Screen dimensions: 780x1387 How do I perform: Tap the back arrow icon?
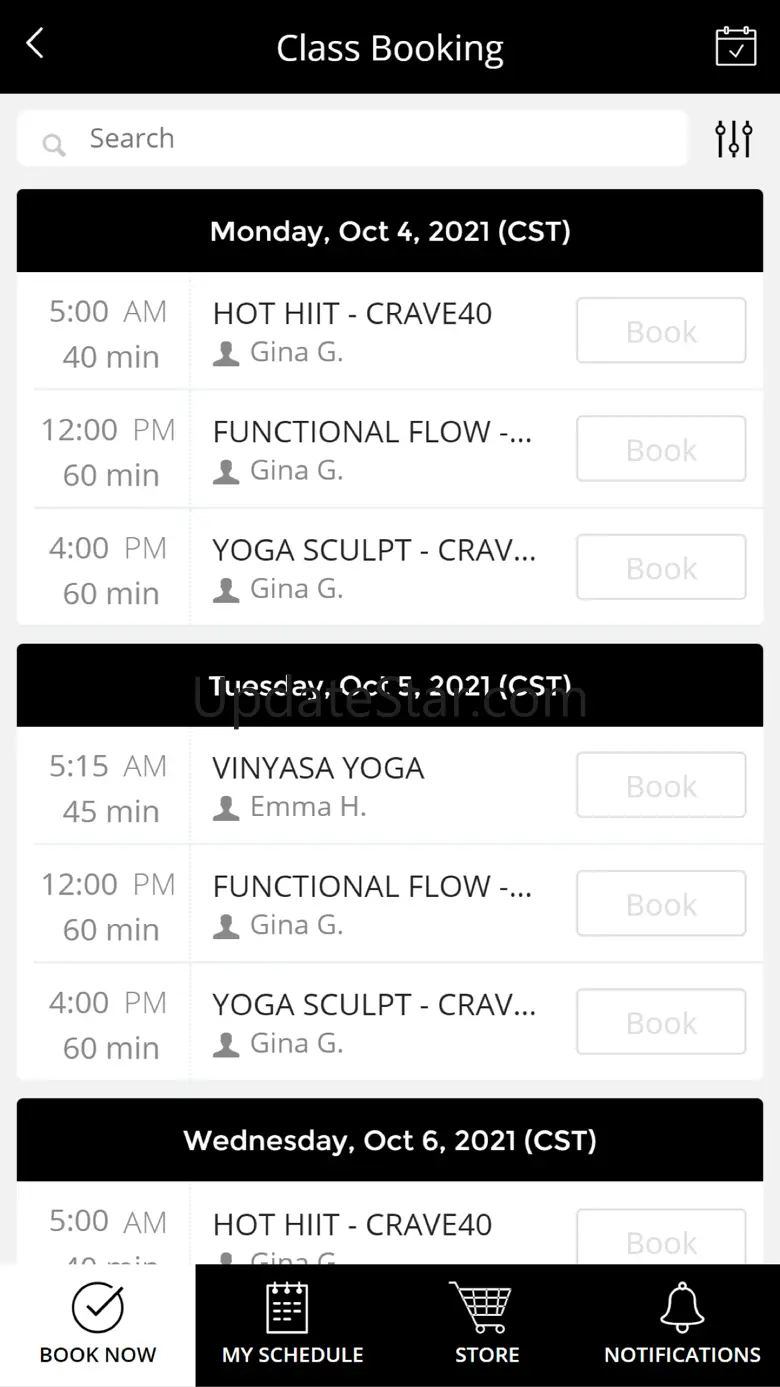35,44
